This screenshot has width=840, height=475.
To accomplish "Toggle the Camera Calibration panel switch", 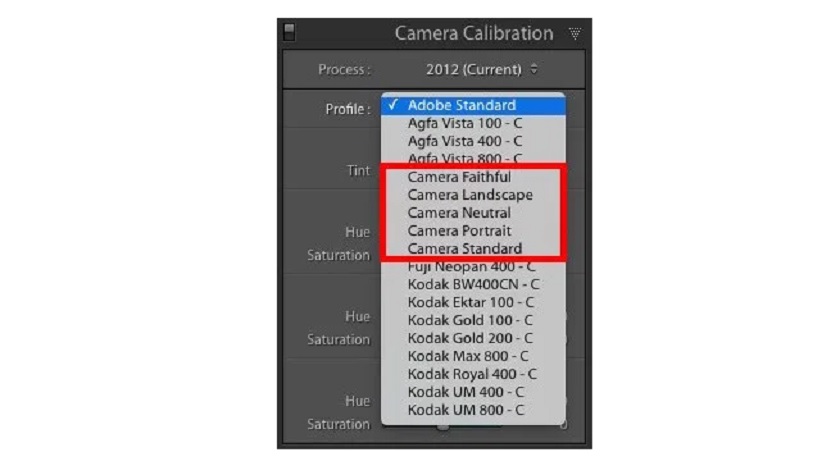I will point(289,32).
